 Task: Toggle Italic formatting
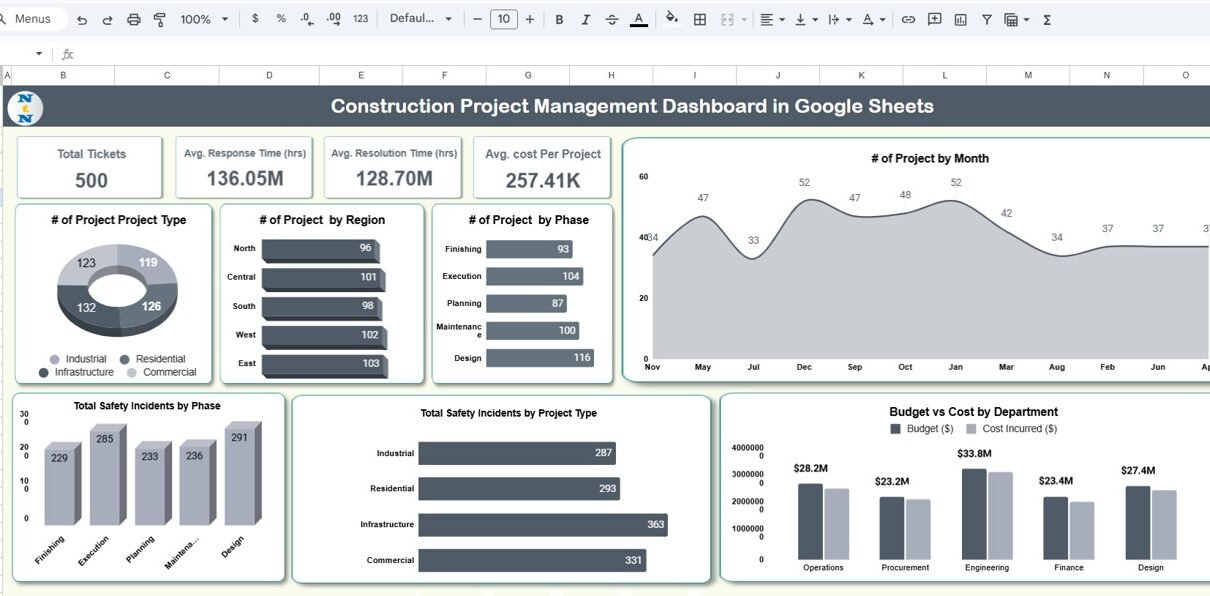point(585,19)
